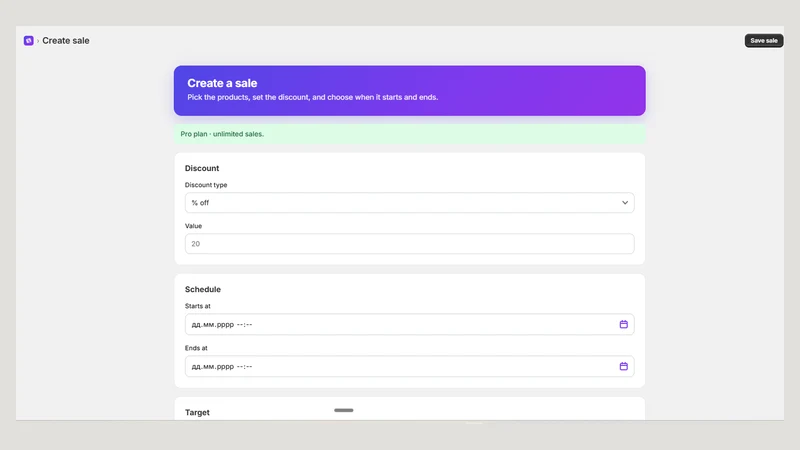Click the 'Schedule' section heading
The height and width of the screenshot is (450, 800).
coord(203,289)
